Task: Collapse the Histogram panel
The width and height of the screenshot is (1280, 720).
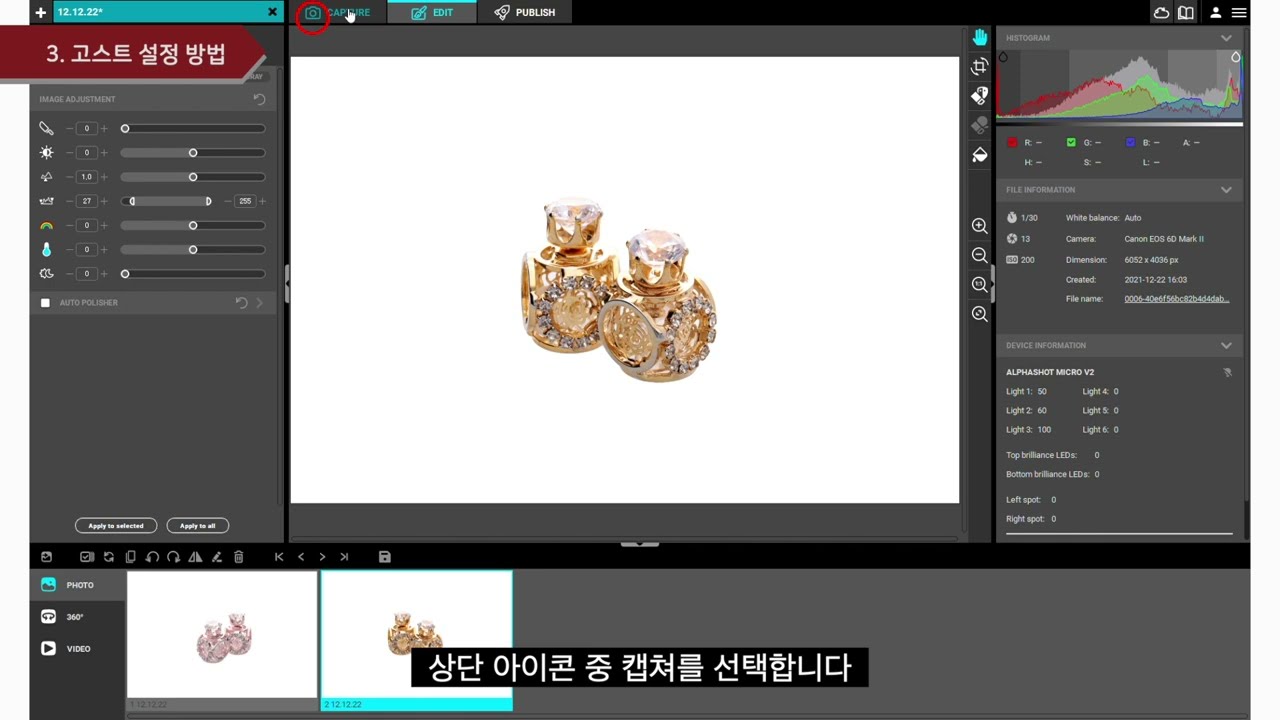Action: pyautogui.click(x=1226, y=38)
